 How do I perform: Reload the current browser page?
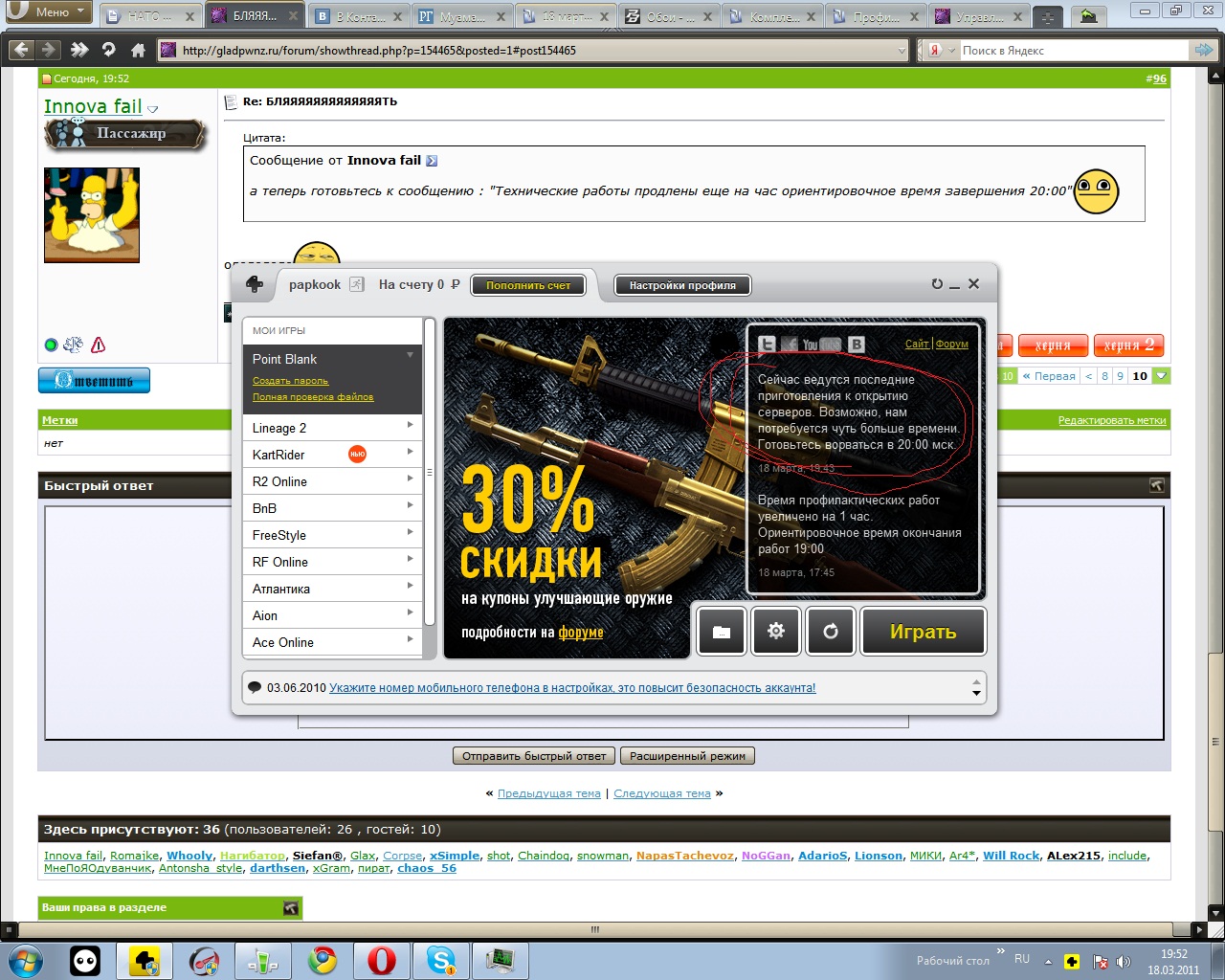pos(108,50)
